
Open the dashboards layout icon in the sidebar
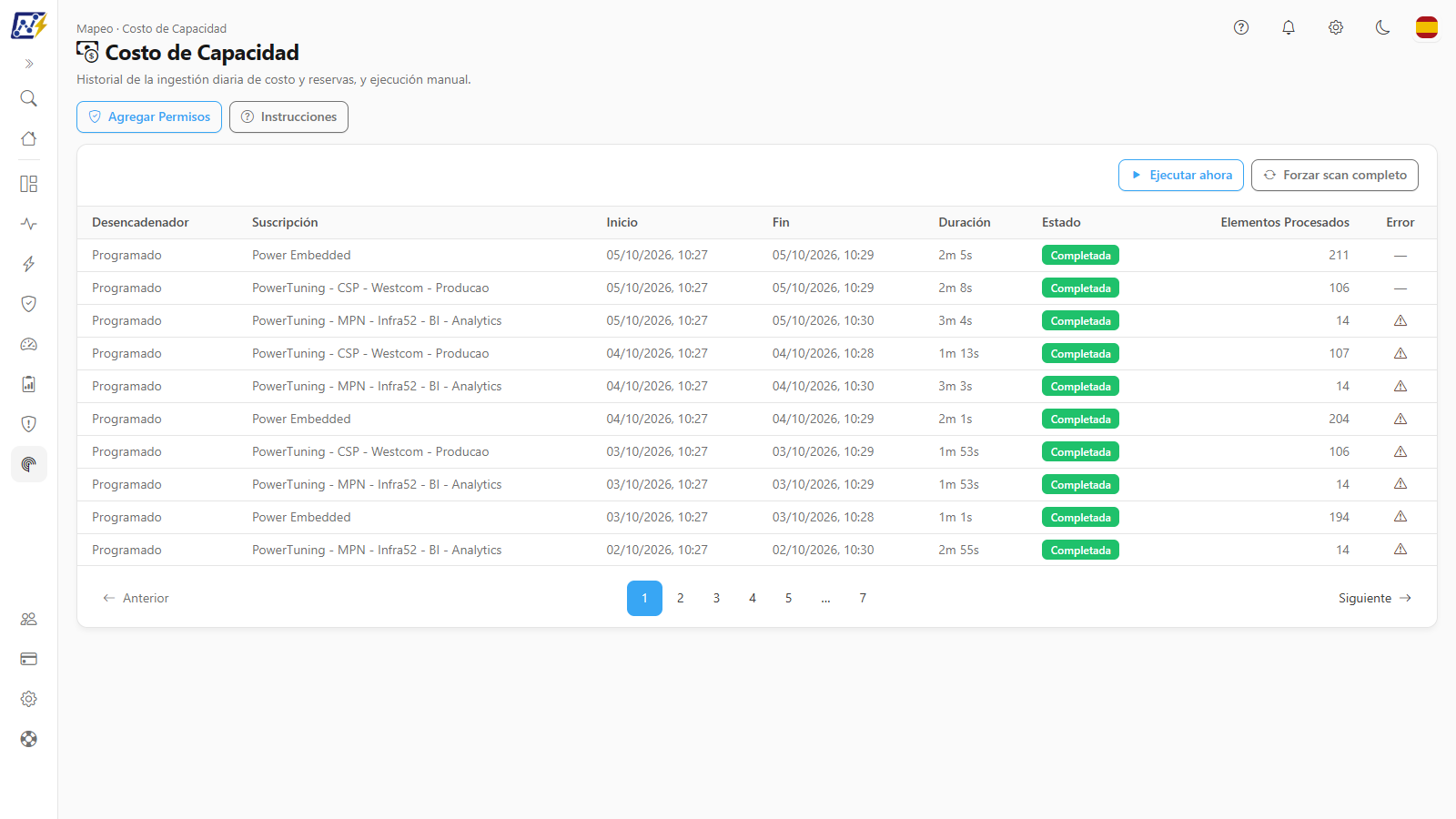[x=29, y=184]
